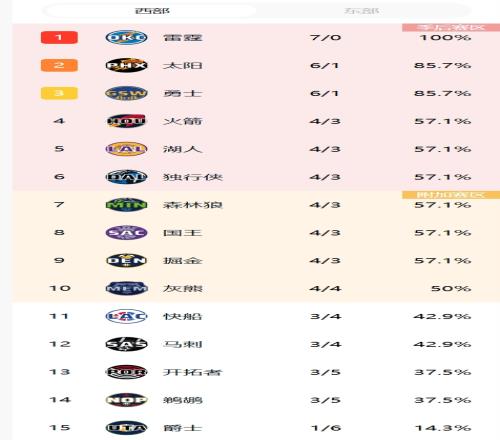Viewport: 500px width, 440px height.
Task: Open the NOP 鹈鹕 team logo
Action: pos(126,400)
